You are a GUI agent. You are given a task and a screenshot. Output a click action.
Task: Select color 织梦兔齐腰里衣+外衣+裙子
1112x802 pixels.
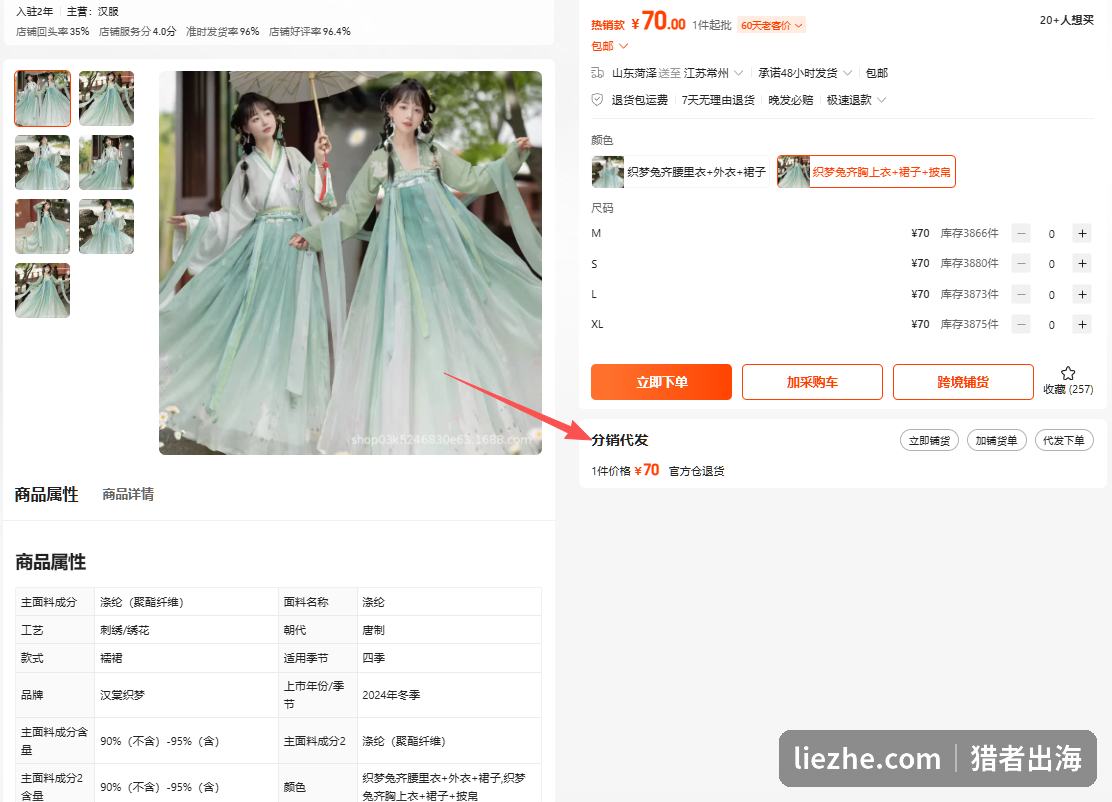click(x=681, y=172)
